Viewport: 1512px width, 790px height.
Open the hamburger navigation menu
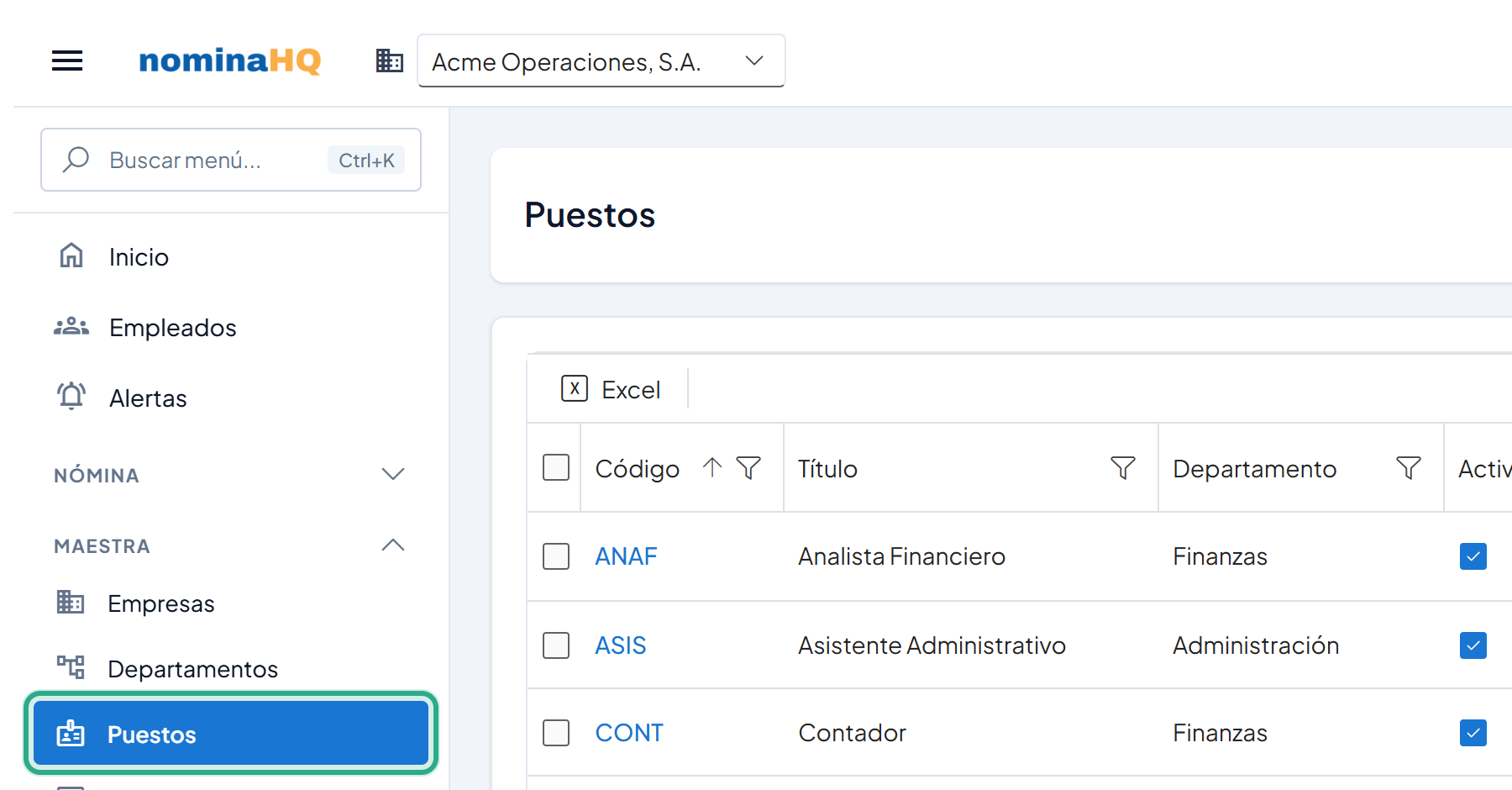67,61
